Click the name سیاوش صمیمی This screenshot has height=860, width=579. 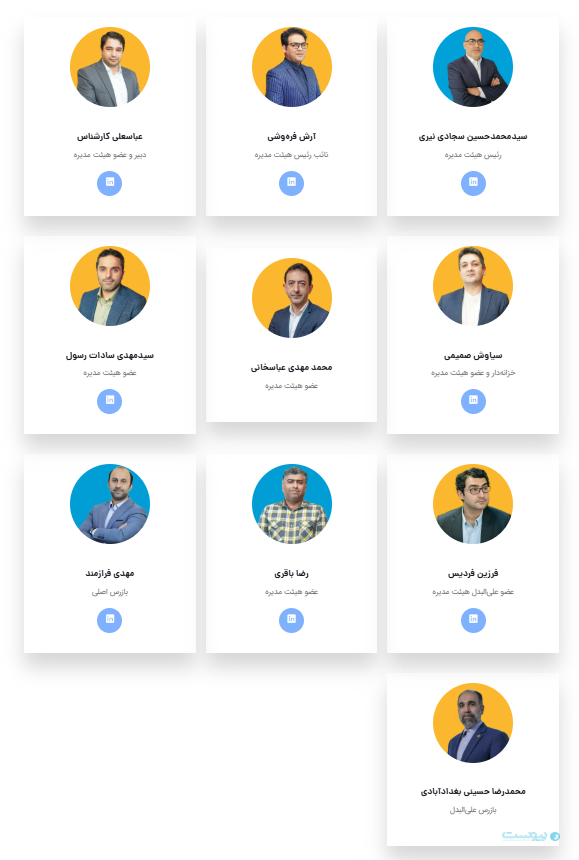pos(473,355)
